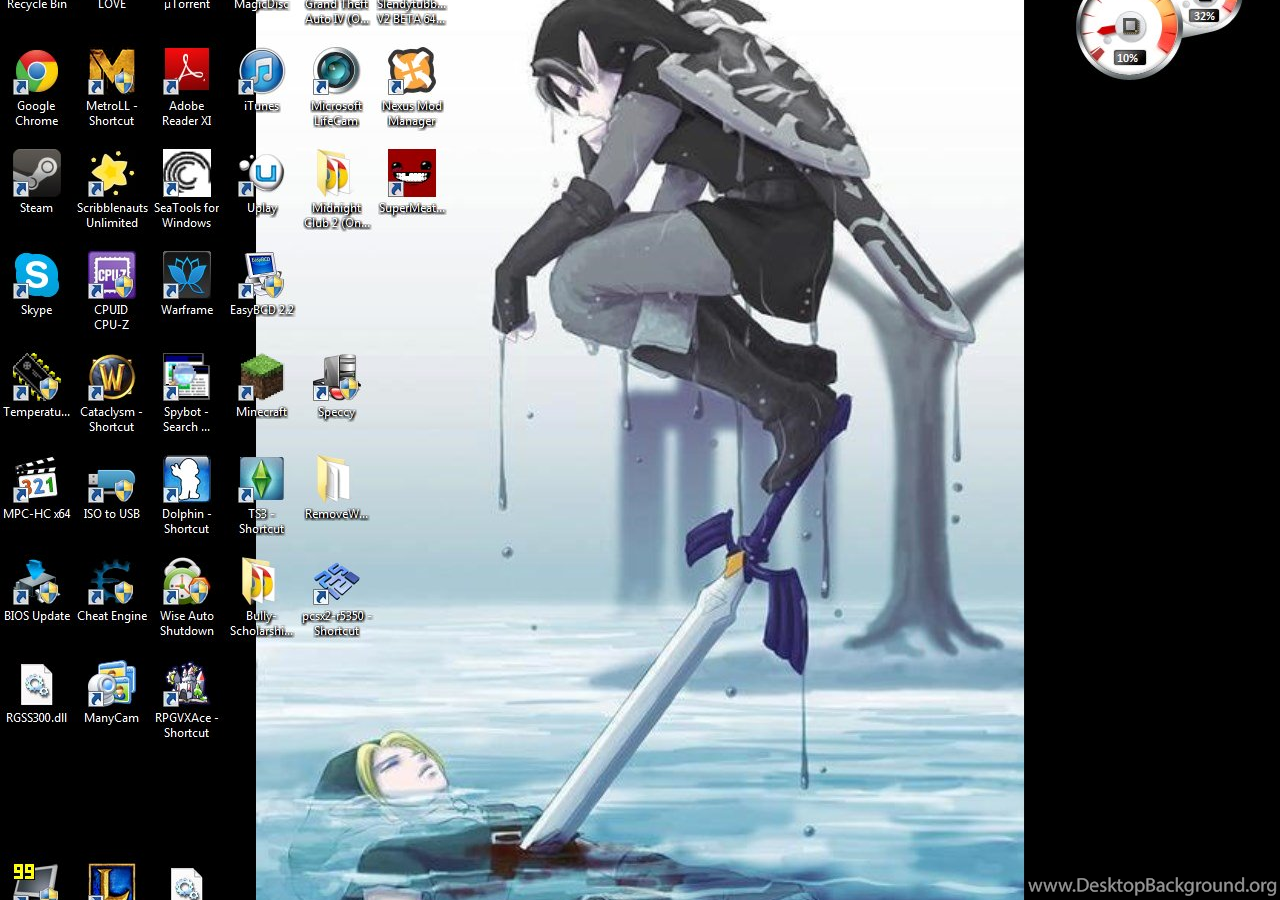Open the Temperature monitor shortcut icon
This screenshot has width=1280, height=900.
pos(36,377)
